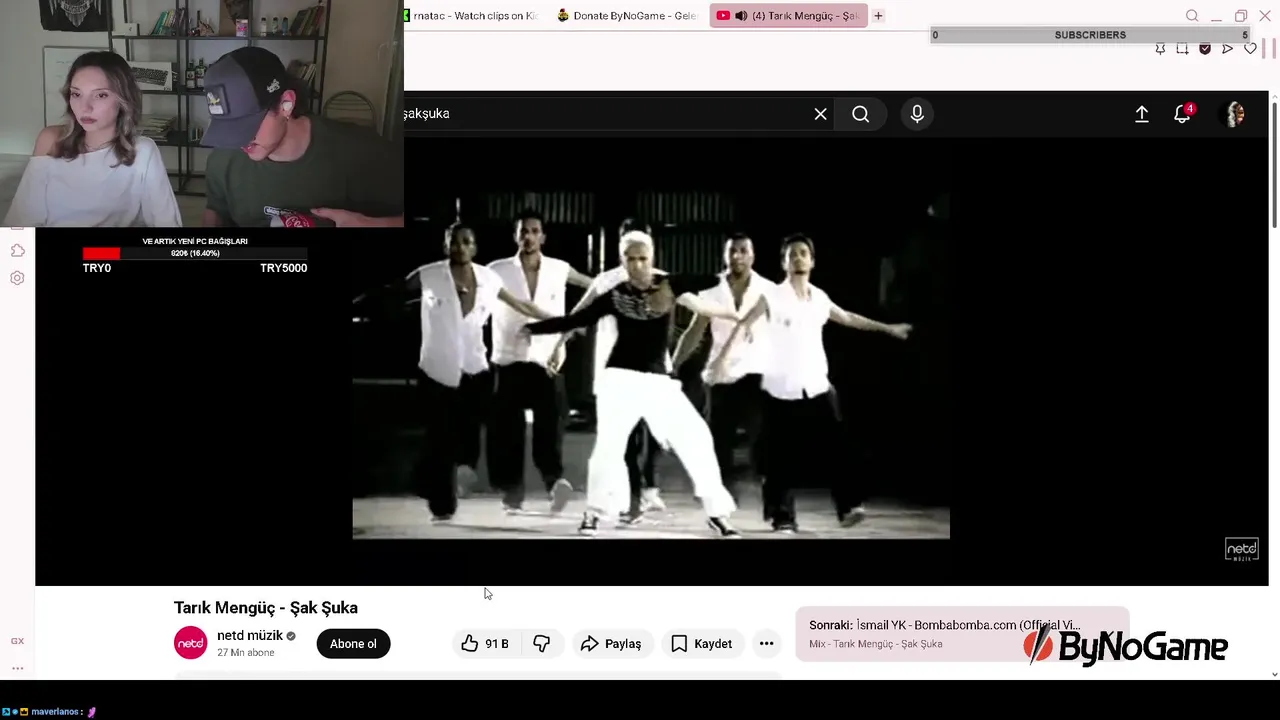
Task: Take a snapshot with the capture icon
Action: [x=1182, y=49]
